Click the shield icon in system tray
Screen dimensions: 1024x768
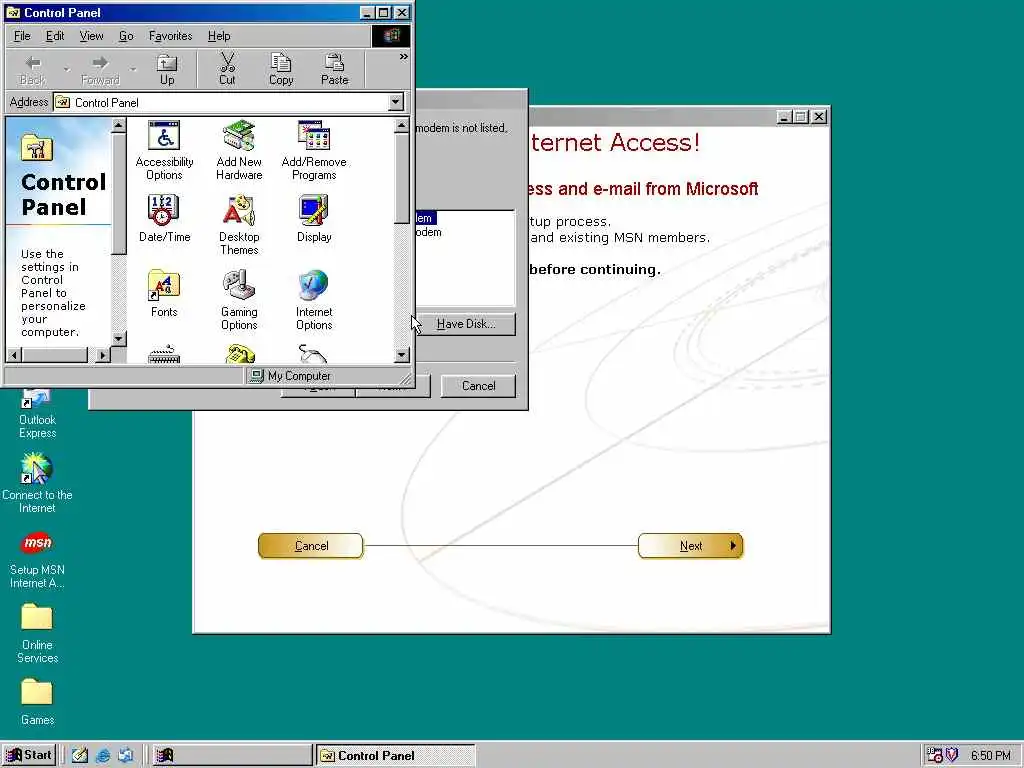[952, 755]
